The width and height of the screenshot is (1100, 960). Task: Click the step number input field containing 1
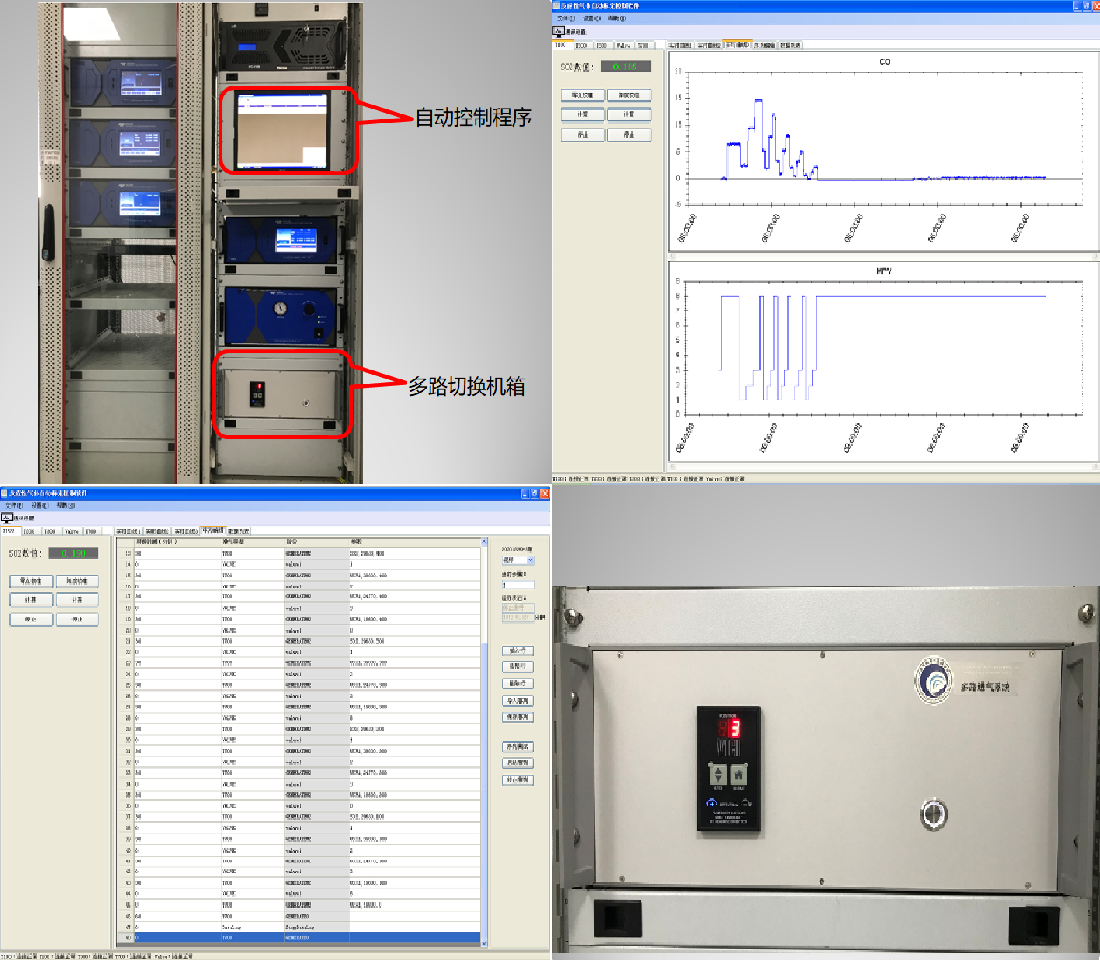(518, 585)
